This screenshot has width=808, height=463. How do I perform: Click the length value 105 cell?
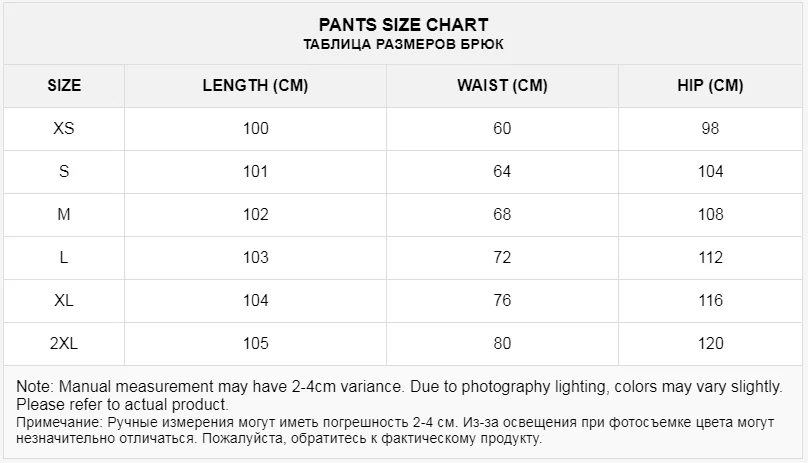pyautogui.click(x=255, y=343)
